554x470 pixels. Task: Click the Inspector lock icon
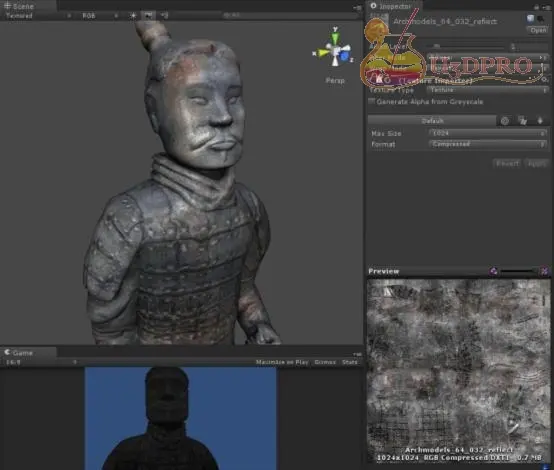coord(536,6)
